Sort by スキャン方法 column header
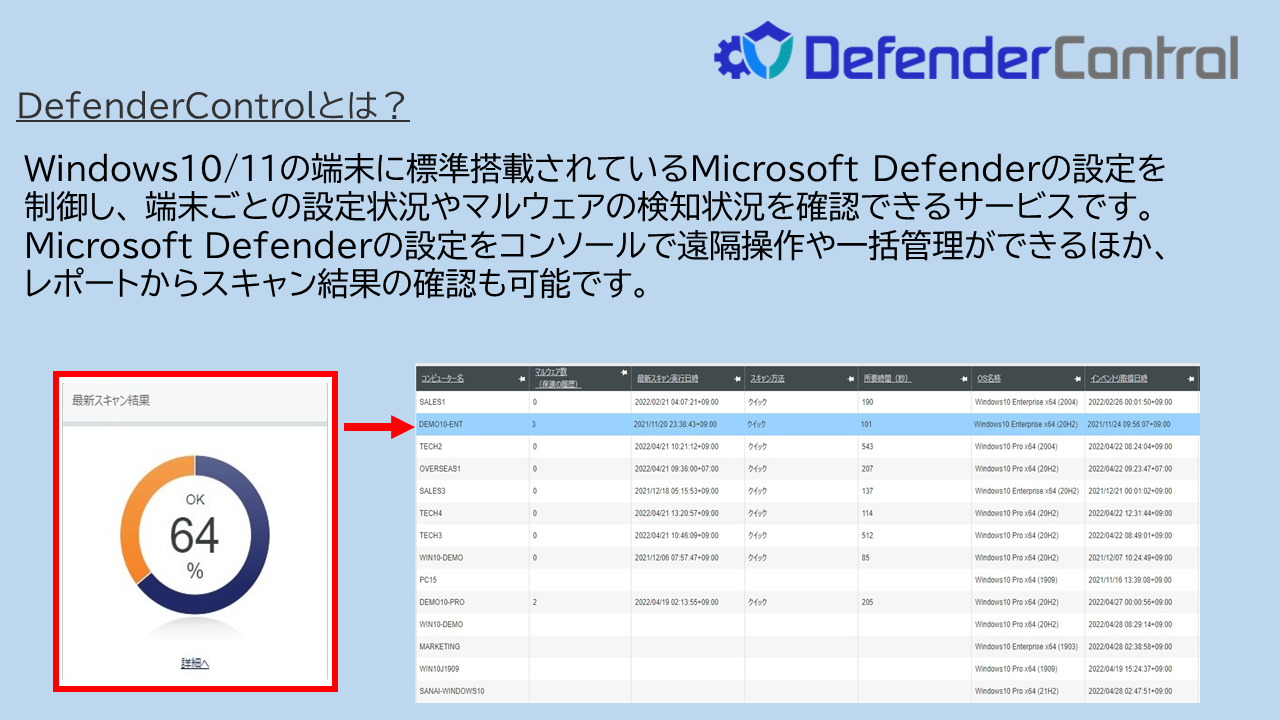 pos(767,379)
